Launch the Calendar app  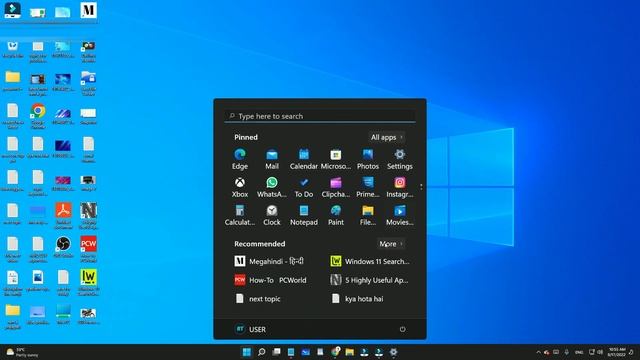tap(304, 159)
